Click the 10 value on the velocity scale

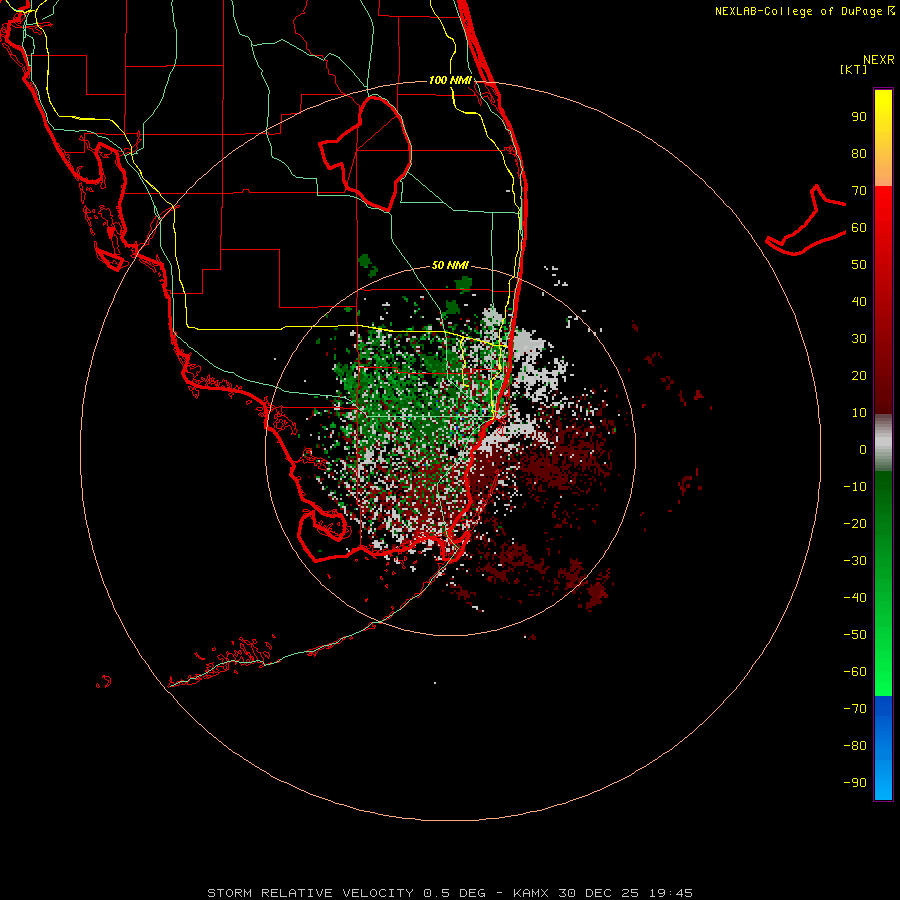(x=859, y=413)
